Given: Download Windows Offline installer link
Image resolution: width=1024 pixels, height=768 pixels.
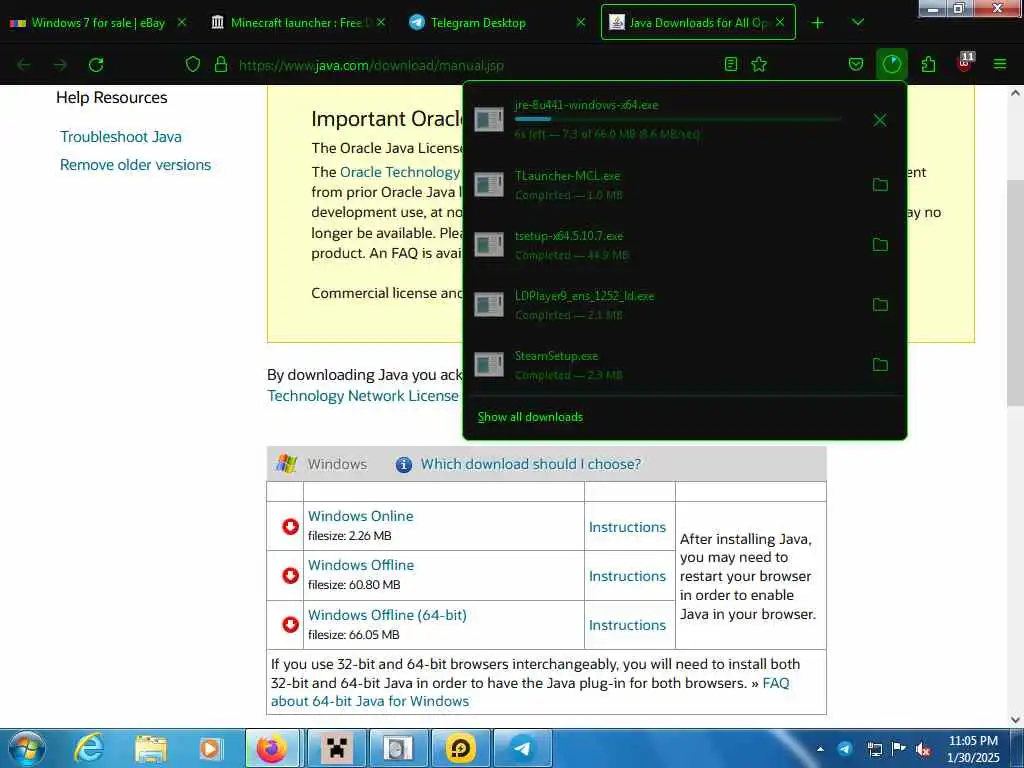Looking at the screenshot, I should point(360,565).
